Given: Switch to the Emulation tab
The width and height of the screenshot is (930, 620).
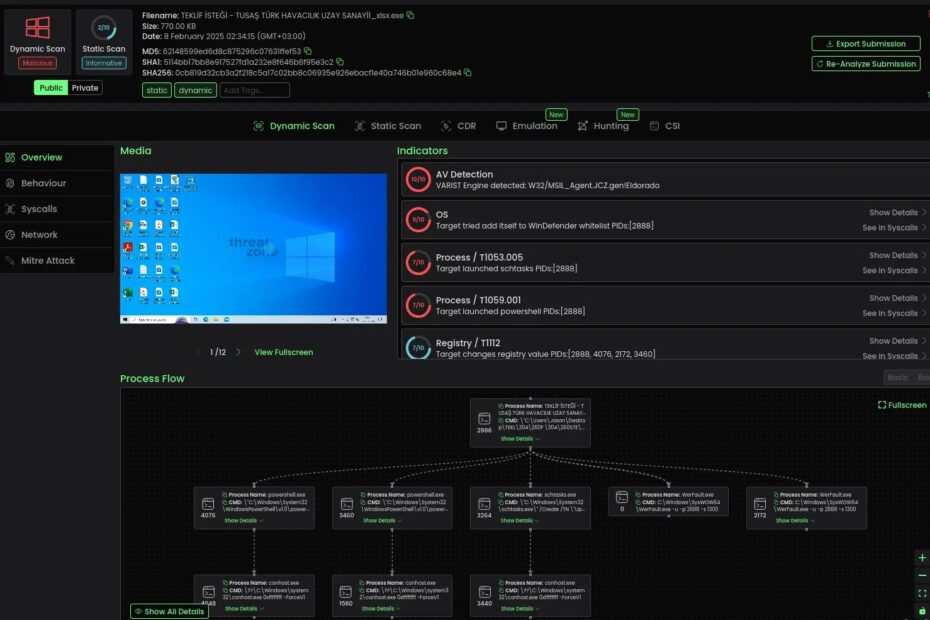Looking at the screenshot, I should [x=527, y=126].
